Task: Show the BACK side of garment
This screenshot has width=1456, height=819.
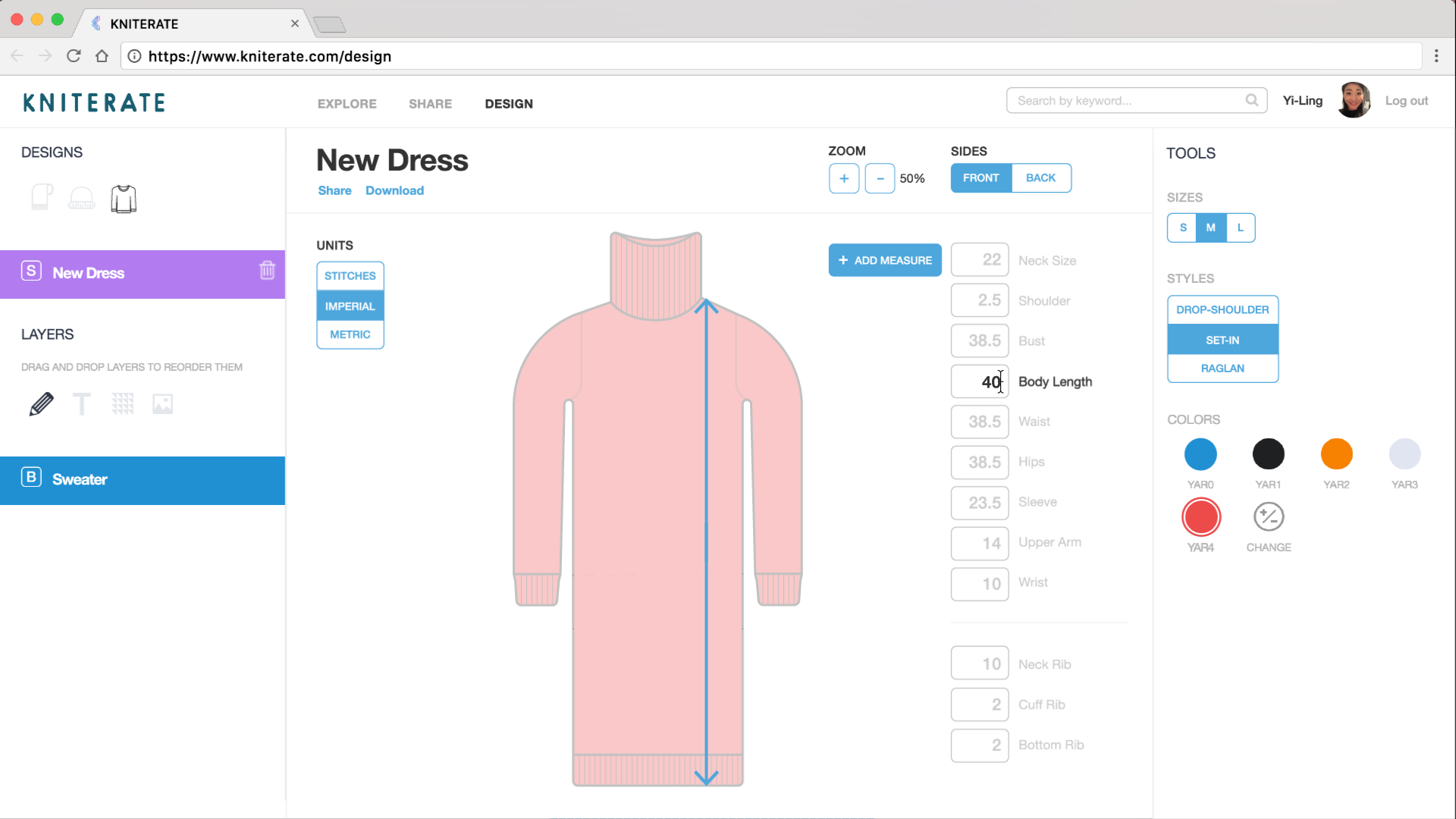Action: (1040, 178)
